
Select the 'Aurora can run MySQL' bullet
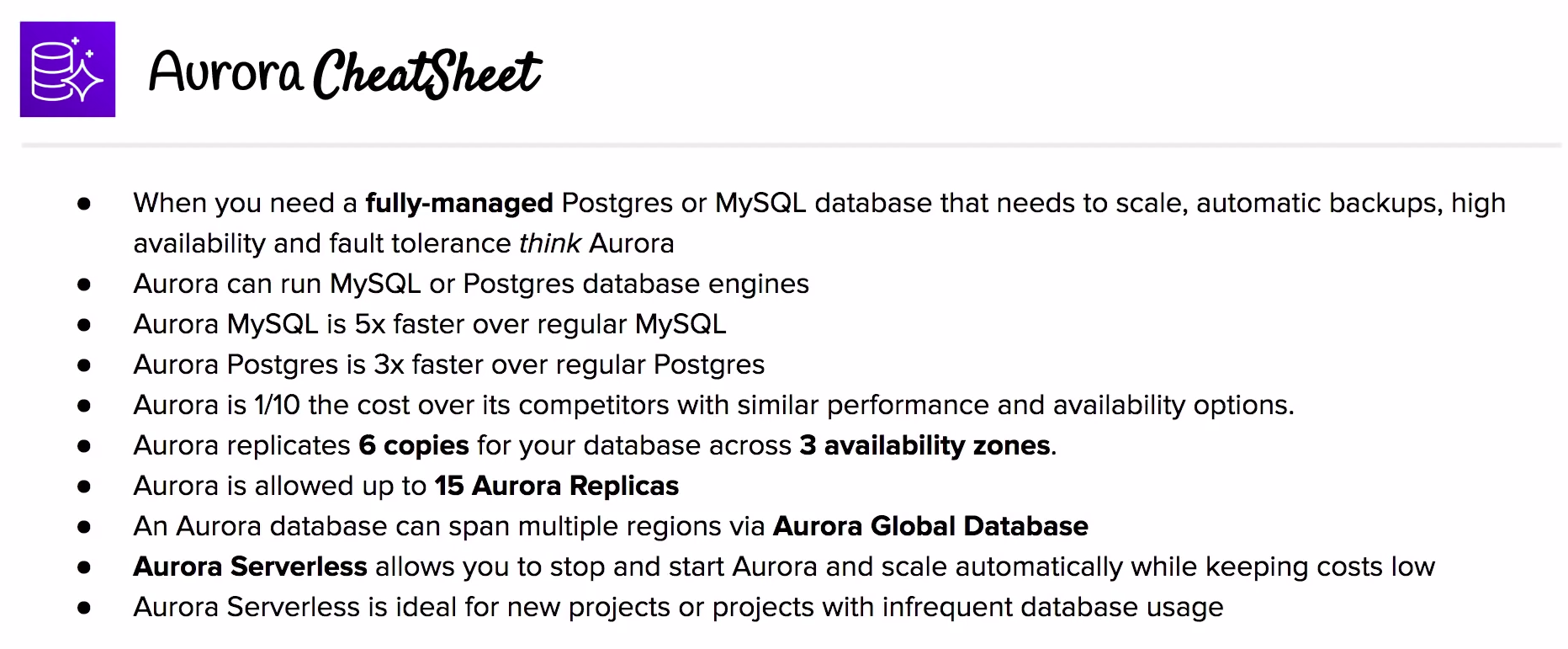coord(471,285)
